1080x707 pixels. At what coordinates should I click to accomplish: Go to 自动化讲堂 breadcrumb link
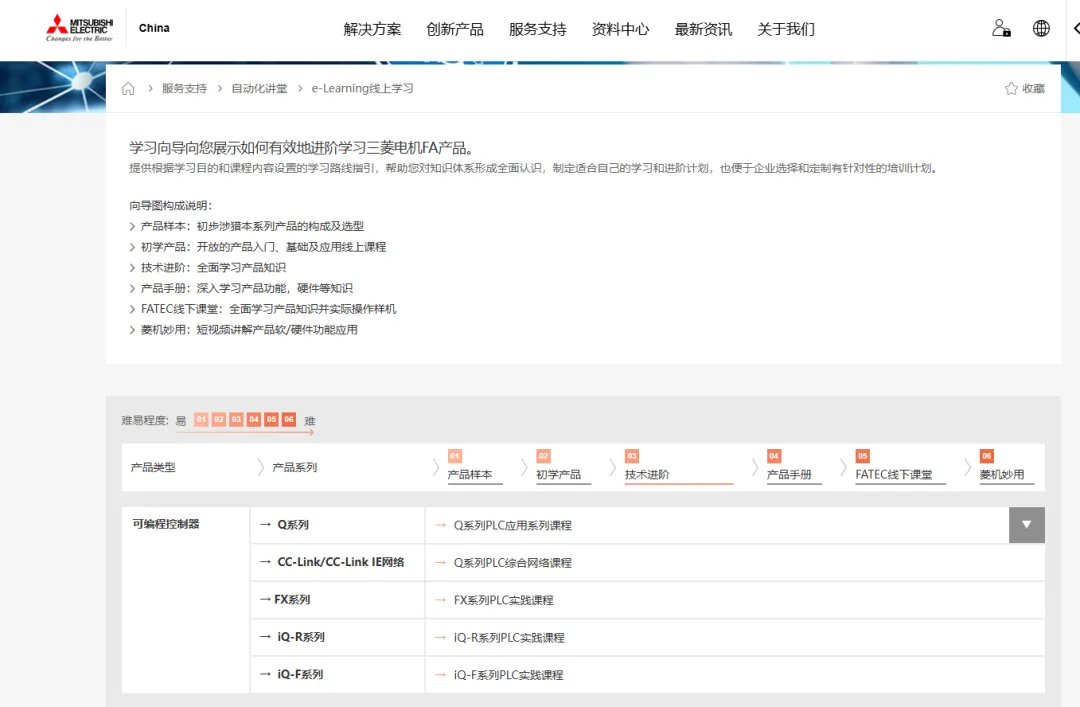[x=259, y=88]
